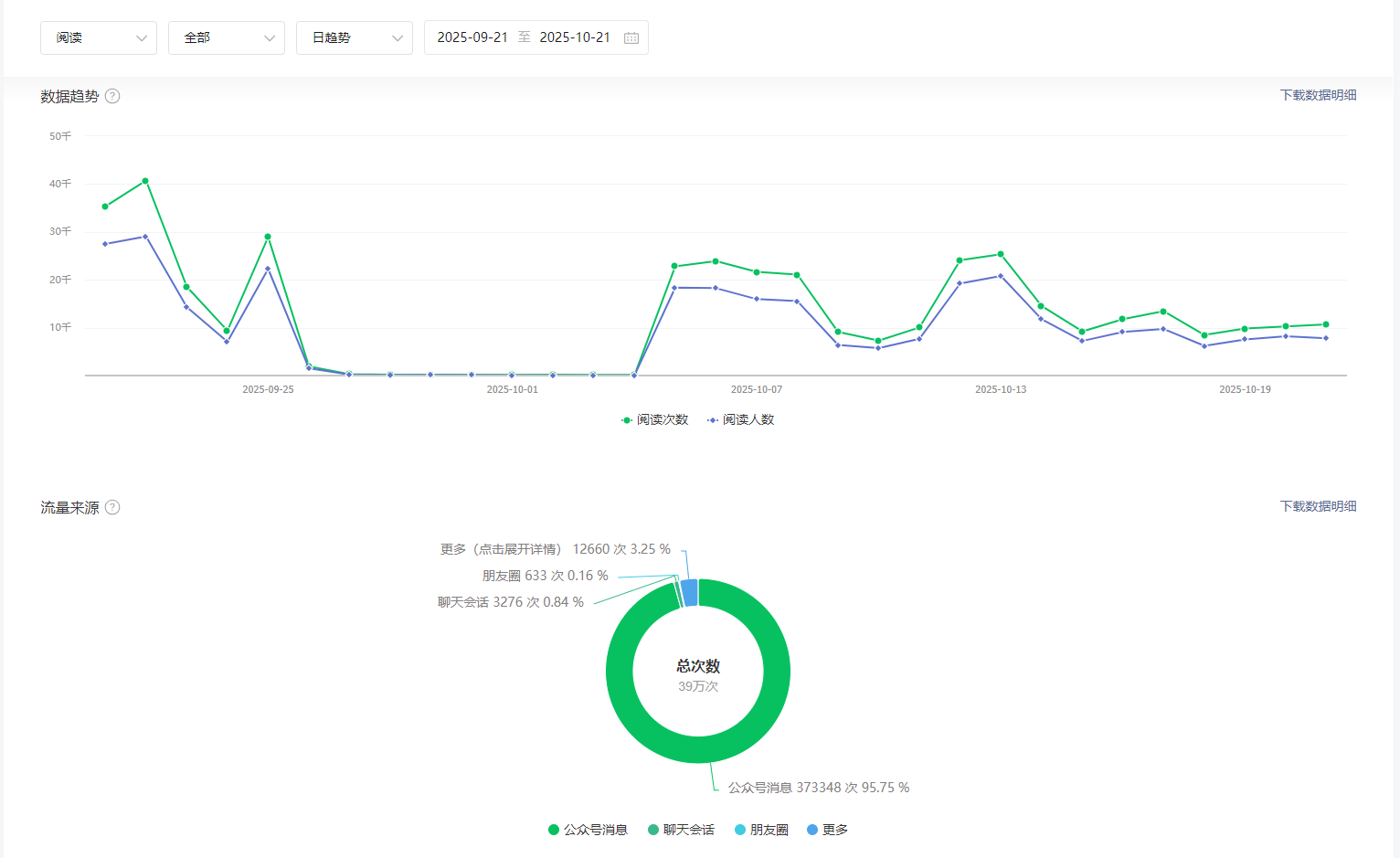This screenshot has height=858, width=1400.
Task: Click 下载数据明细 link for 流量来源
Action: tap(1318, 506)
